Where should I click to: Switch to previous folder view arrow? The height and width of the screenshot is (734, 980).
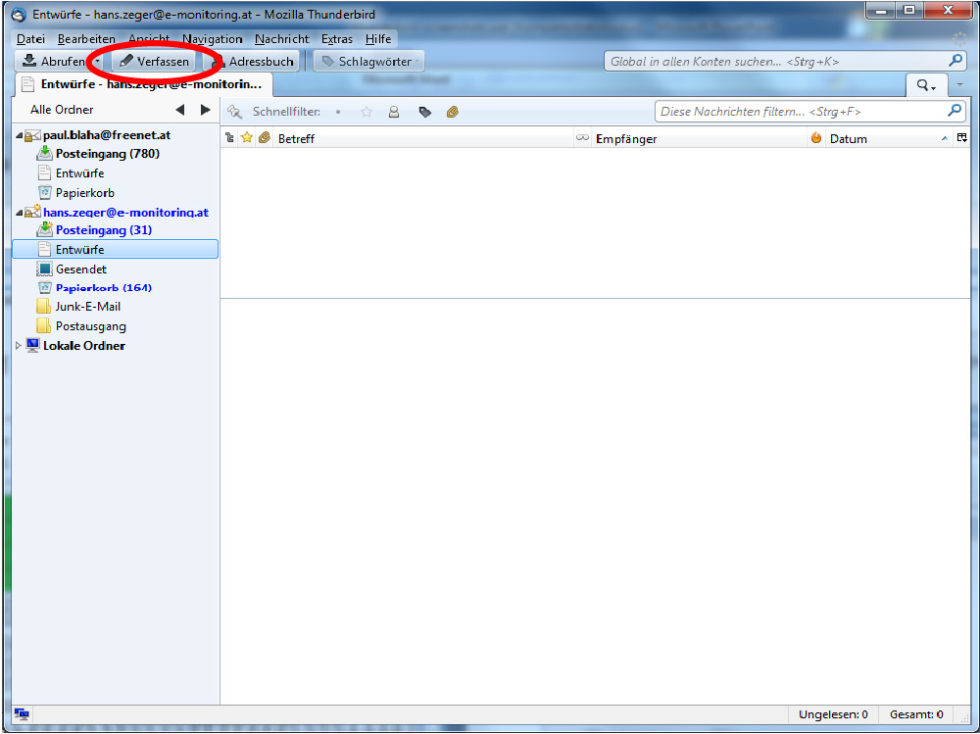tap(180, 110)
